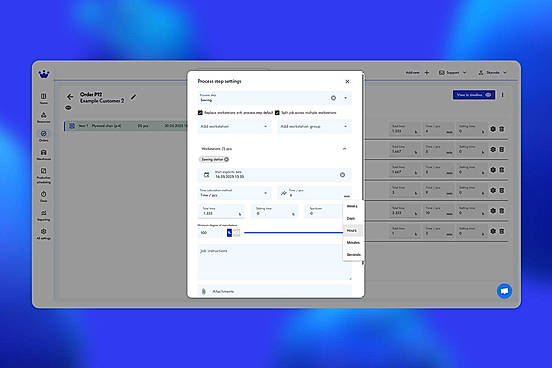552x368 pixels.
Task: Click the plus icon next to Add new
Action: (x=427, y=73)
